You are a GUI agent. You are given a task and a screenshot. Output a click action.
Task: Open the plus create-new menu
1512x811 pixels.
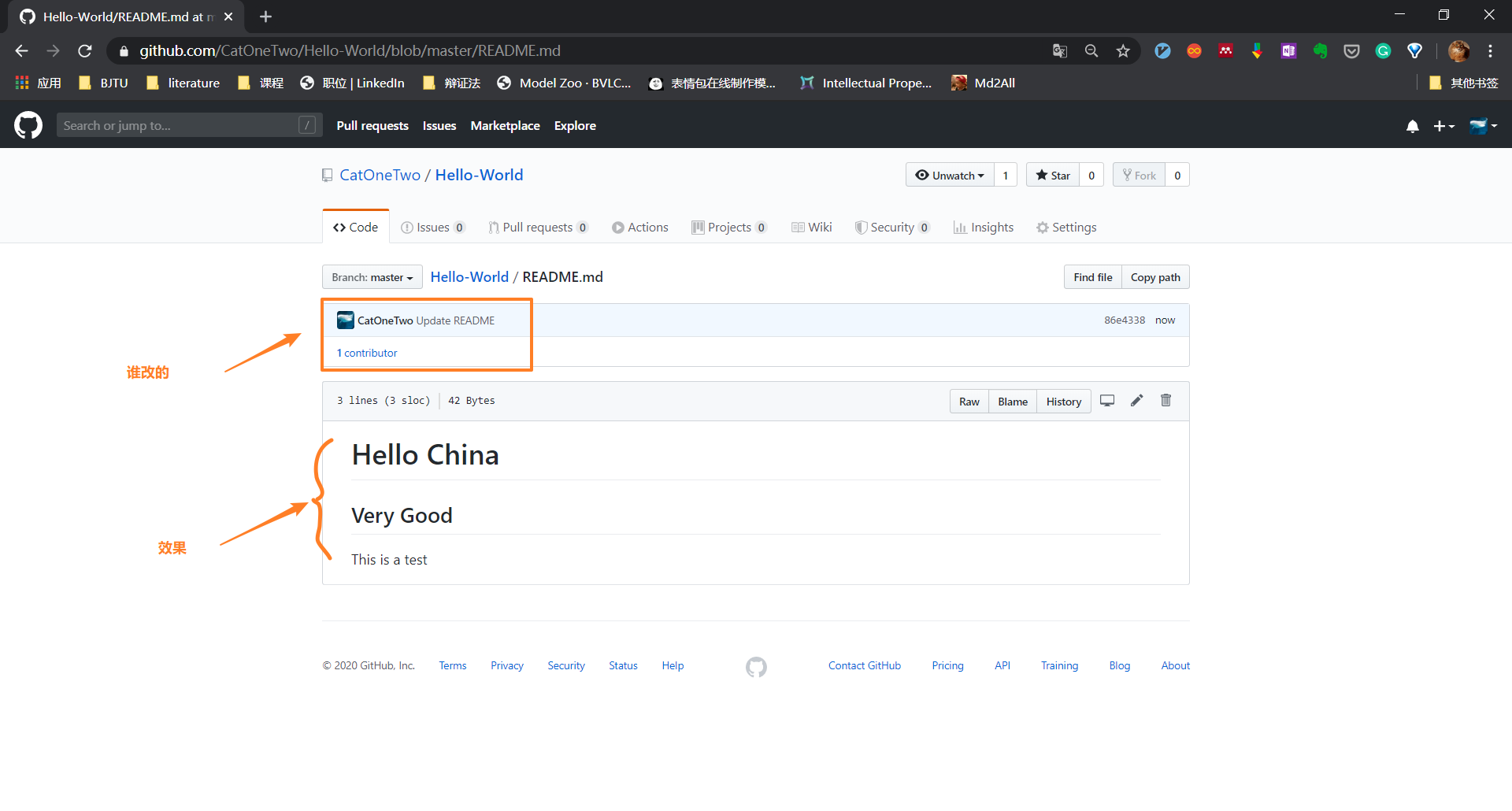click(x=1443, y=126)
